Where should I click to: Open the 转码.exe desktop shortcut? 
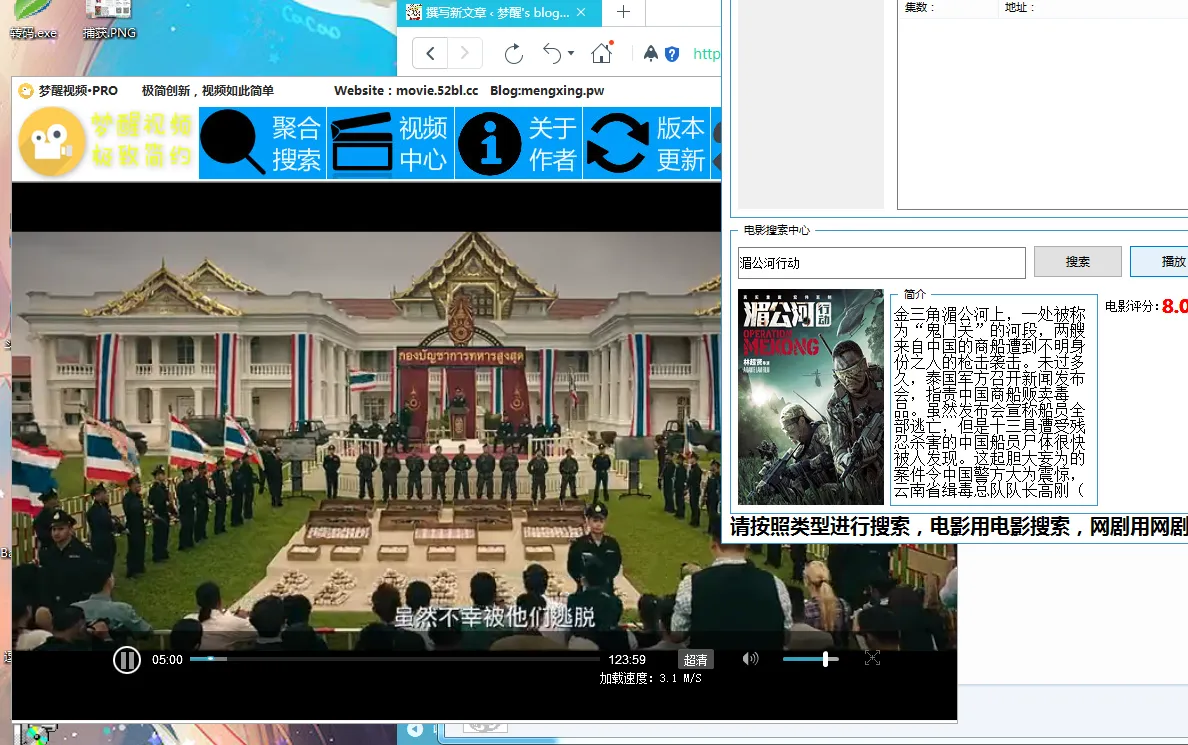pyautogui.click(x=33, y=21)
